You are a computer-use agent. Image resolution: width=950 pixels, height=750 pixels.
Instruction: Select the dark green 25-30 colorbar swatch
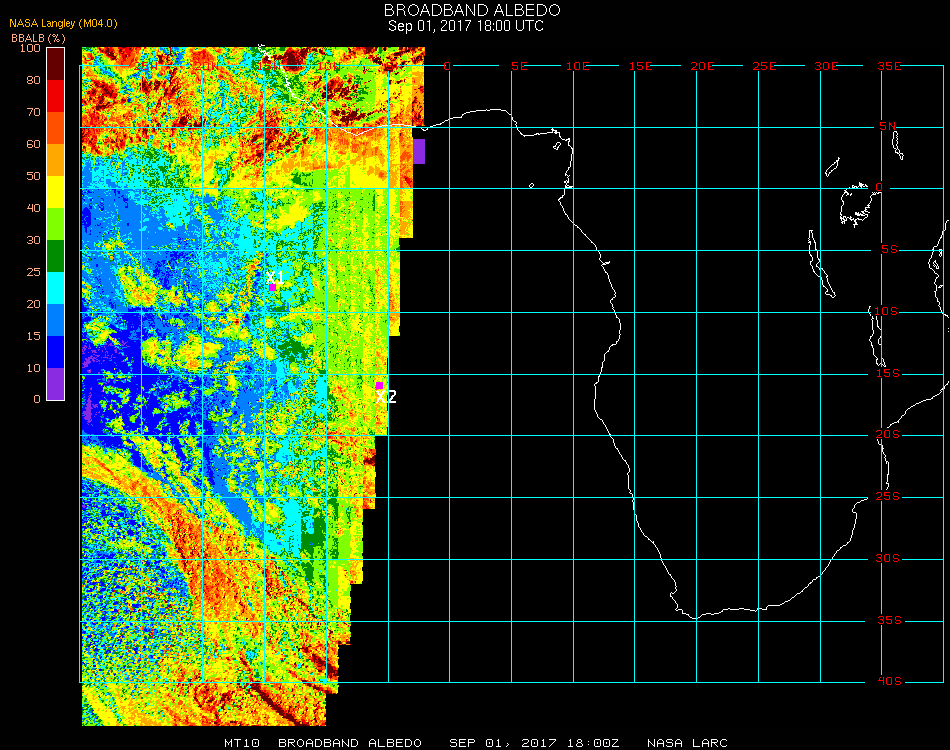tap(56, 256)
